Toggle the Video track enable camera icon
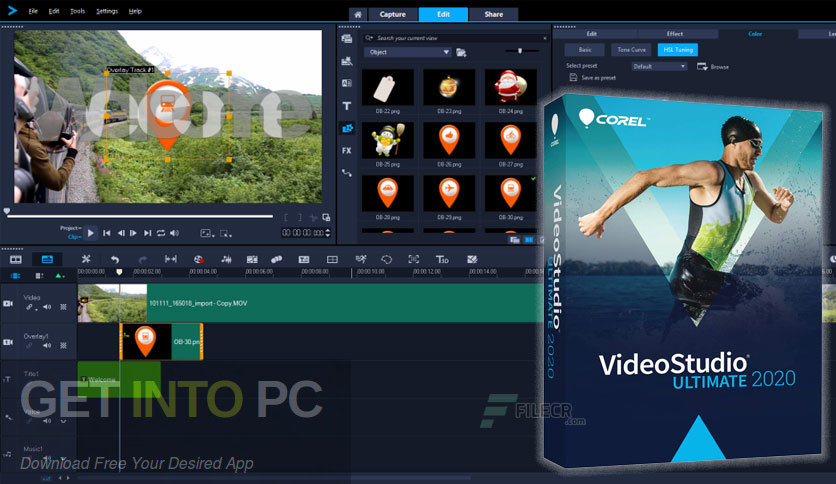Image resolution: width=836 pixels, height=484 pixels. 8,303
